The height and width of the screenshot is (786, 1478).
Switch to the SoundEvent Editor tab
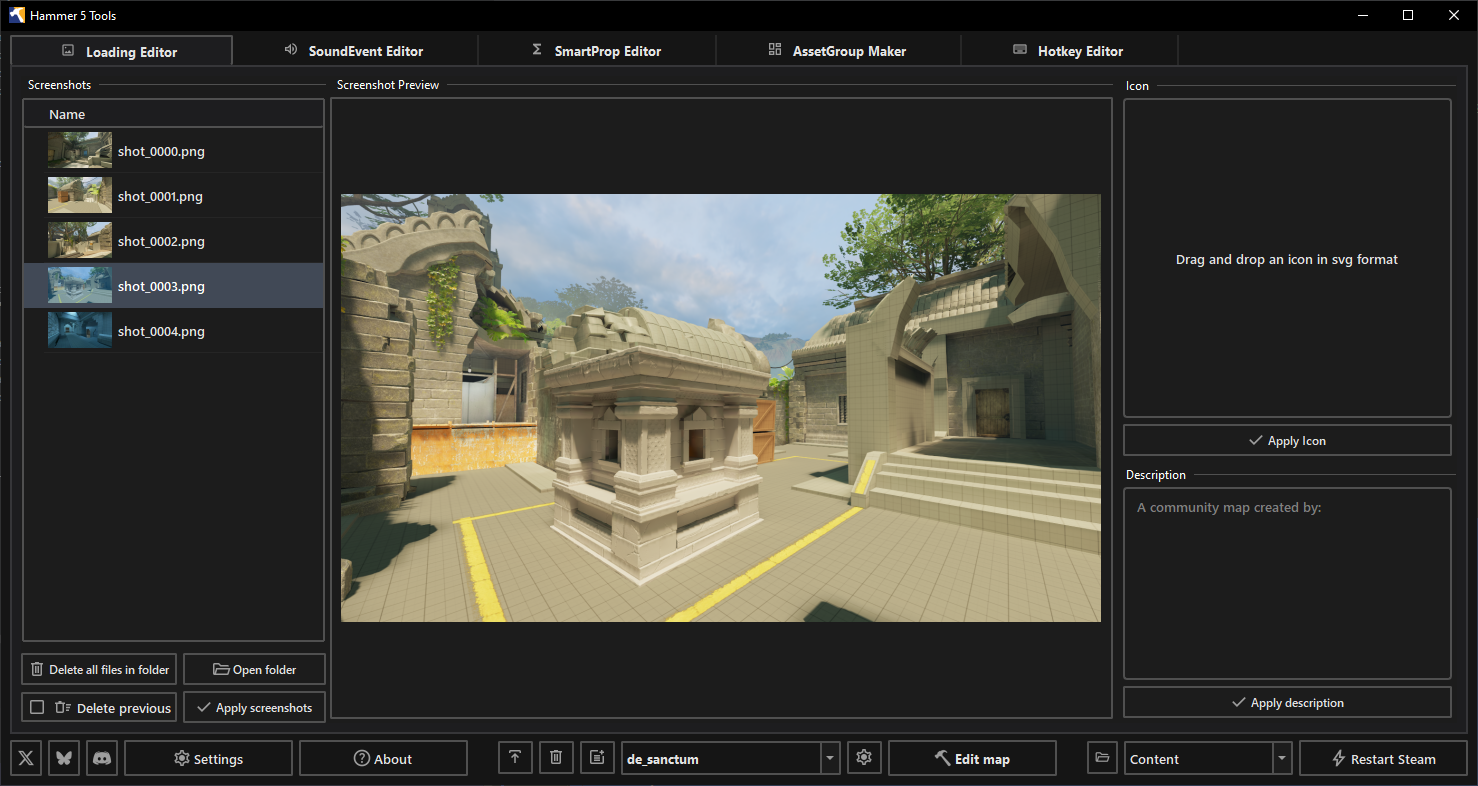(x=354, y=51)
